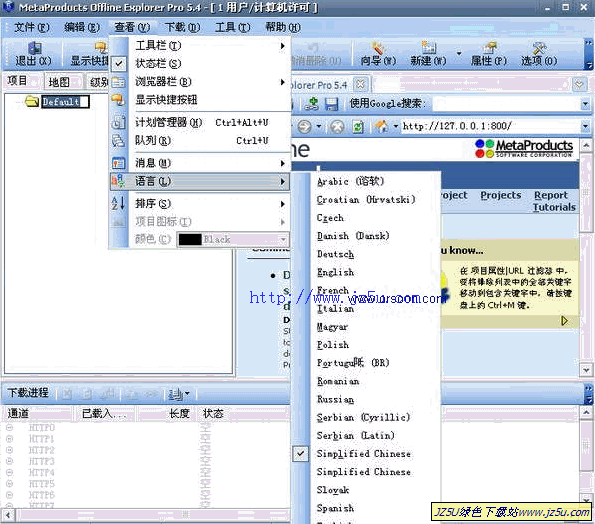The height and width of the screenshot is (524, 595).
Task: Click the Queue menu icon
Action: tap(118, 141)
